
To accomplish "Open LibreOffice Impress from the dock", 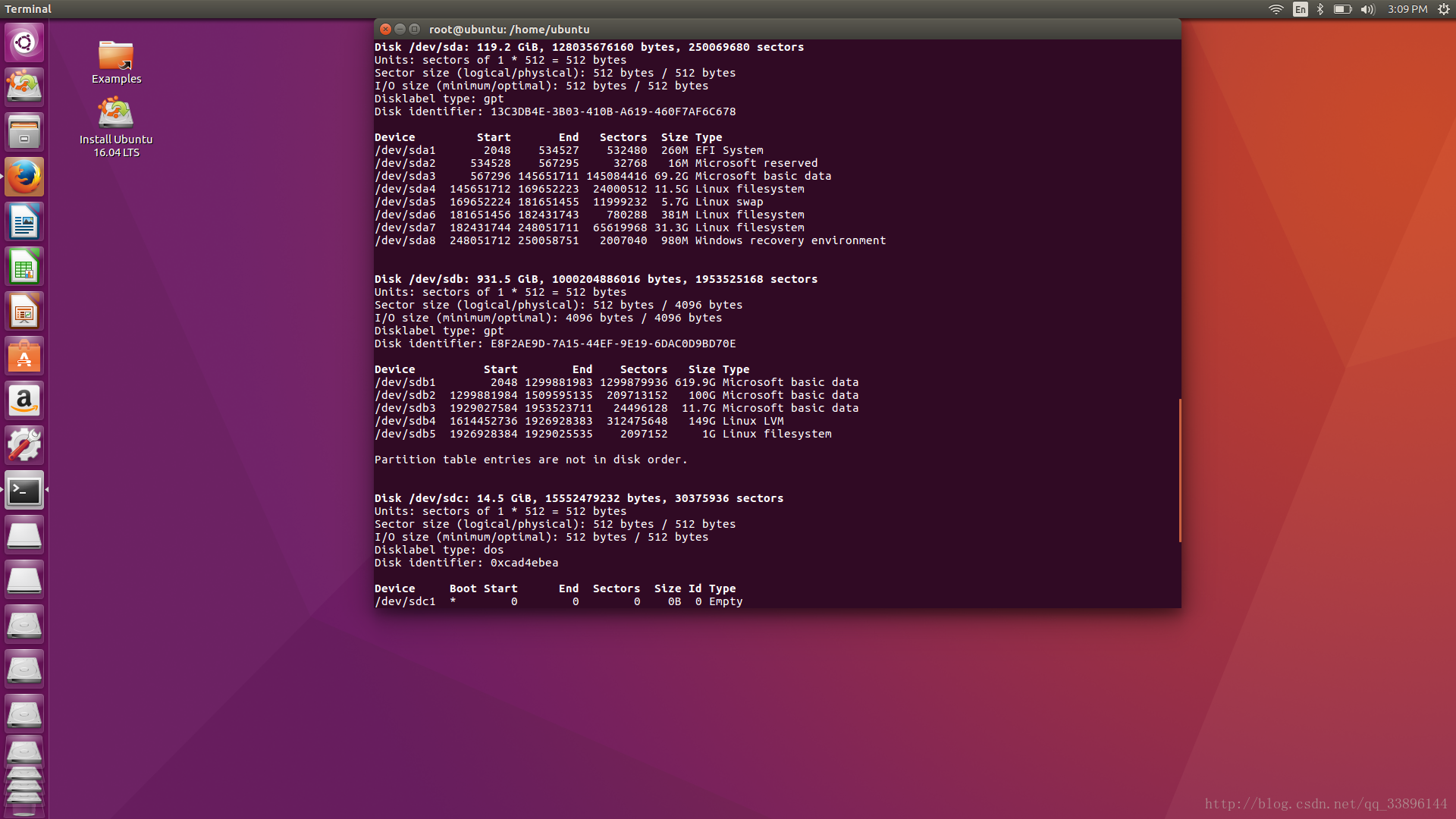I will [x=24, y=311].
